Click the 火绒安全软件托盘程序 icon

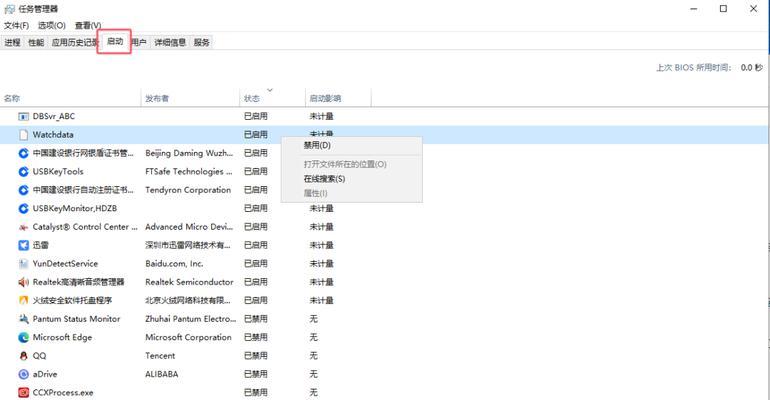pyautogui.click(x=23, y=300)
